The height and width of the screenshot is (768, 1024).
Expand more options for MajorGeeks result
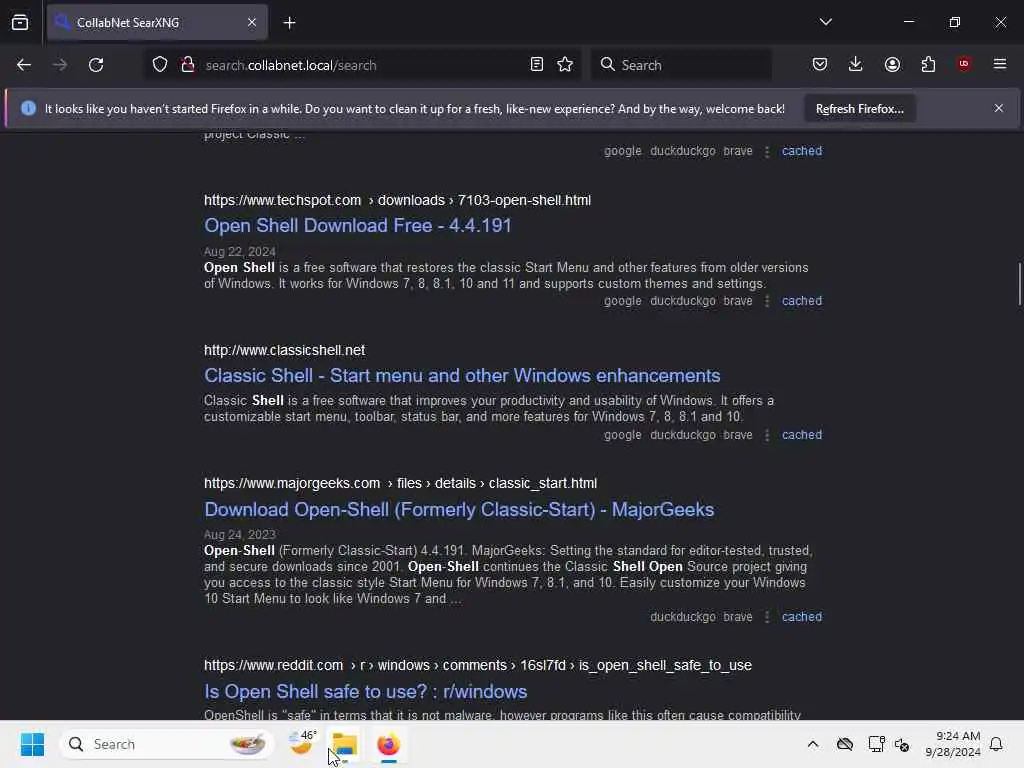[x=767, y=616]
